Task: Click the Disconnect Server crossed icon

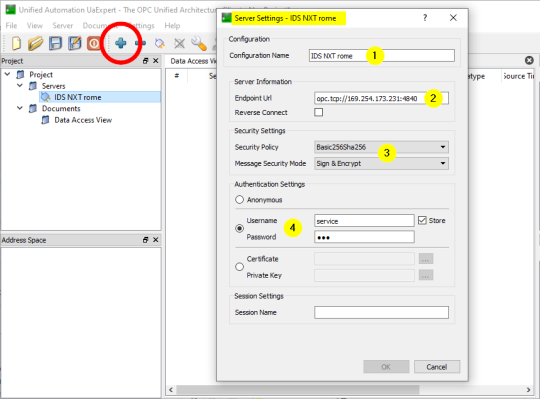Action: coord(179,43)
